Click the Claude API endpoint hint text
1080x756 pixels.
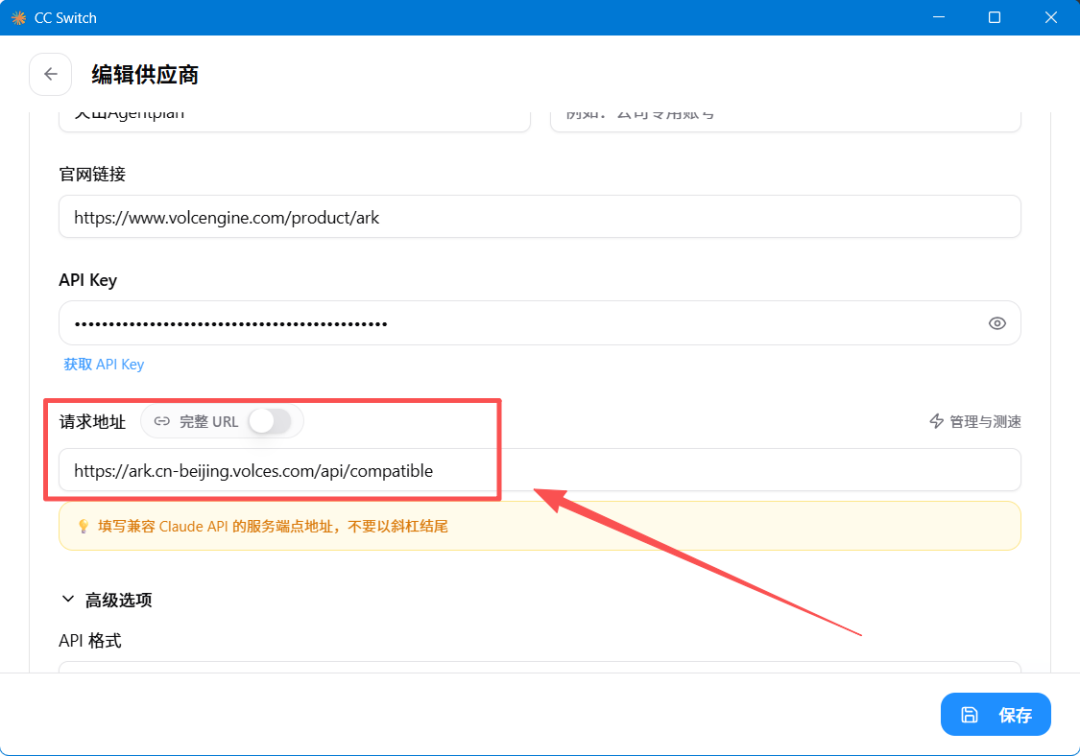coord(273,527)
